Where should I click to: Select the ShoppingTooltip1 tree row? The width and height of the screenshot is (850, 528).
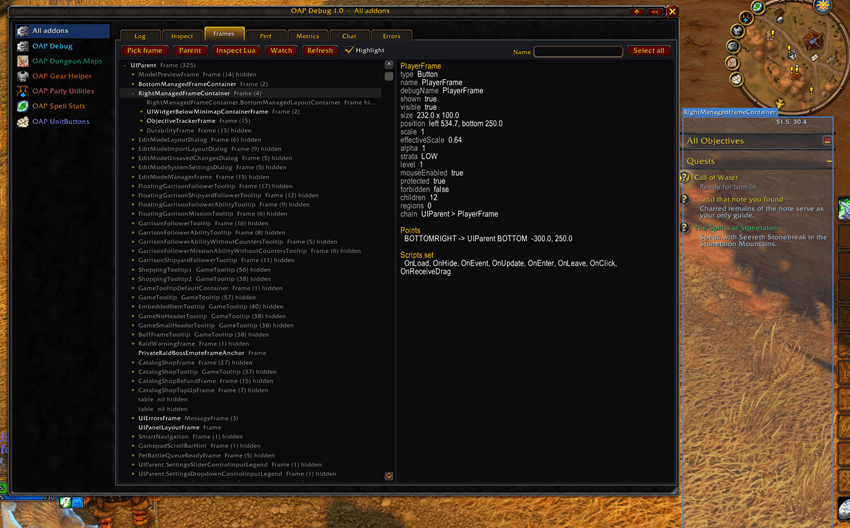coord(251,270)
